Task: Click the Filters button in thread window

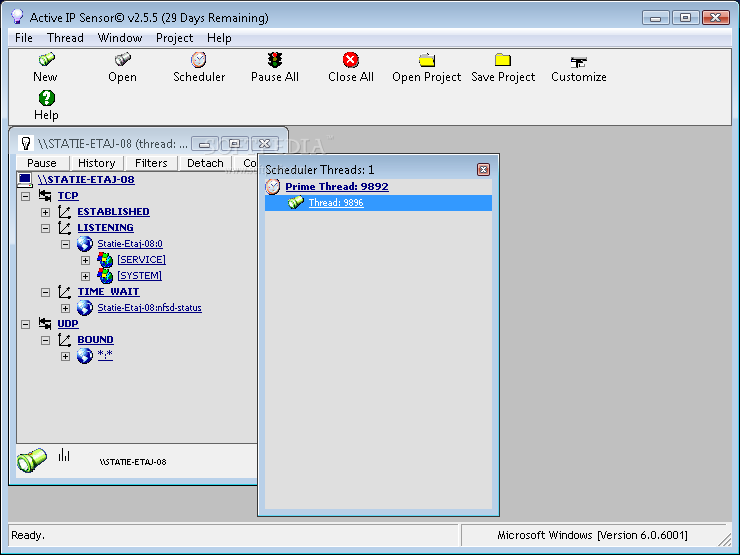Action: coord(151,163)
